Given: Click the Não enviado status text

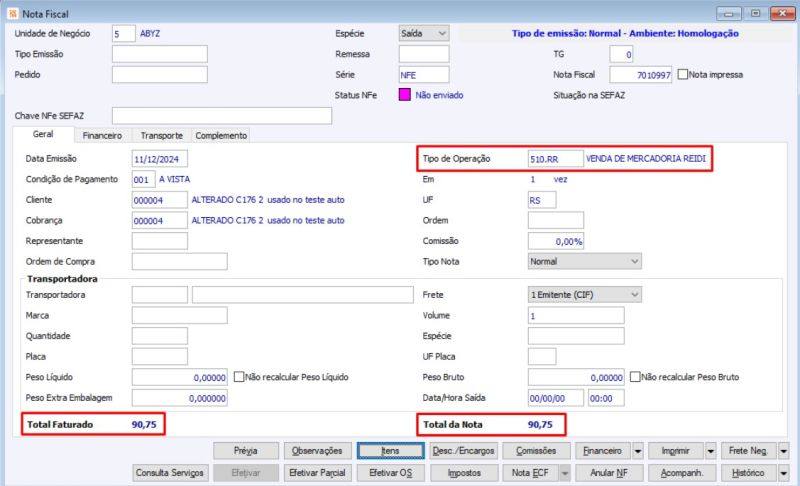Looking at the screenshot, I should click(x=439, y=95).
